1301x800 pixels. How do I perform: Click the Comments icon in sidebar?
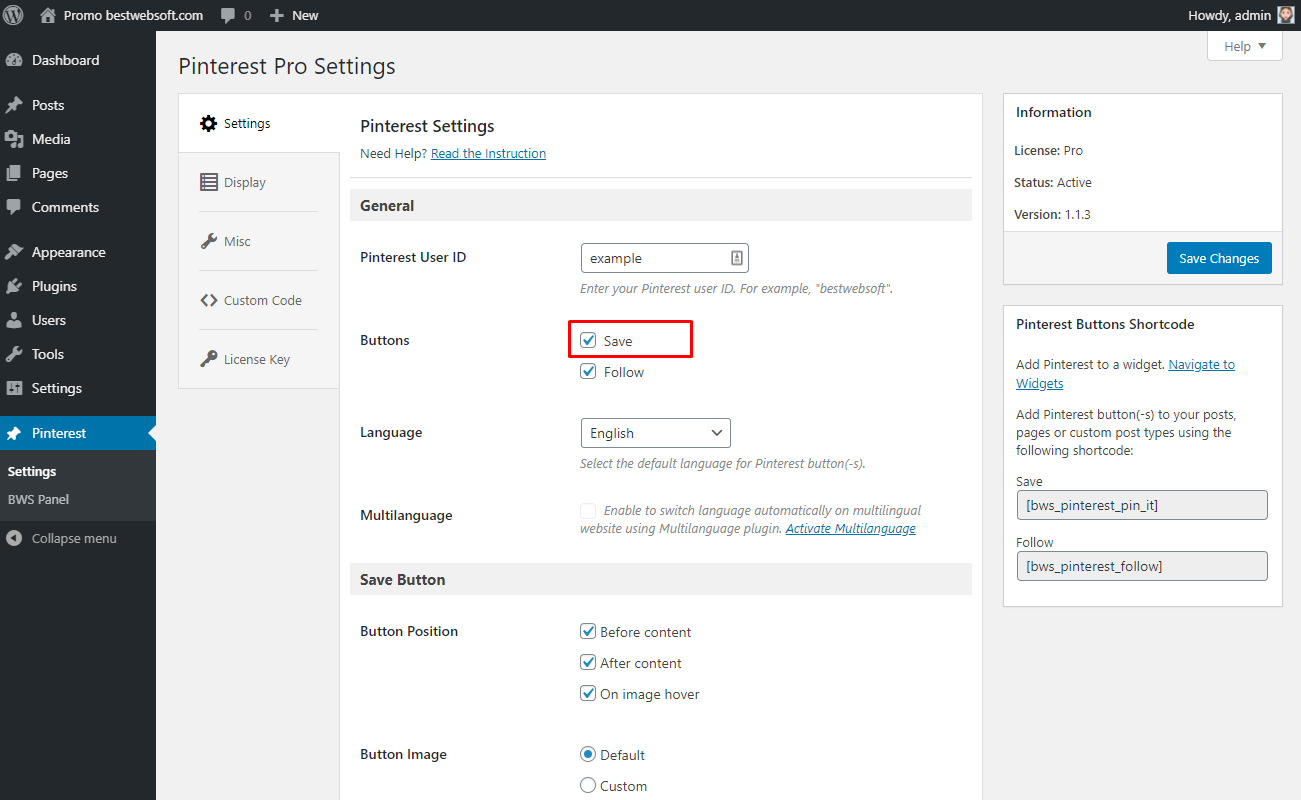pos(14,207)
